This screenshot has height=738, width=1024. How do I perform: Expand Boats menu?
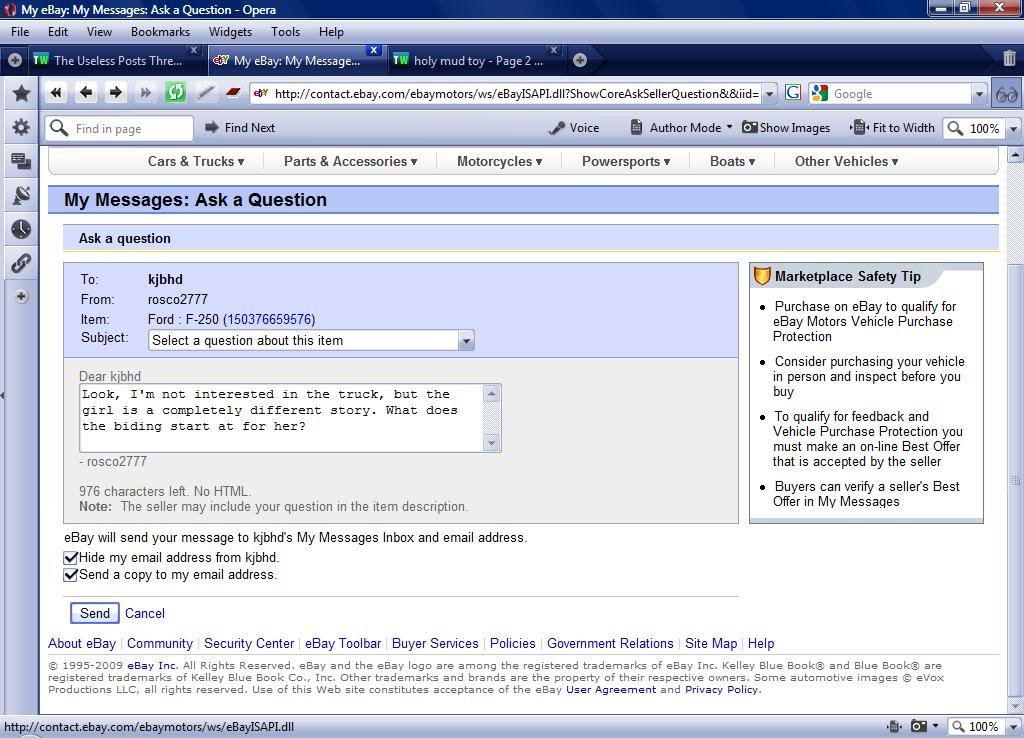pos(732,161)
